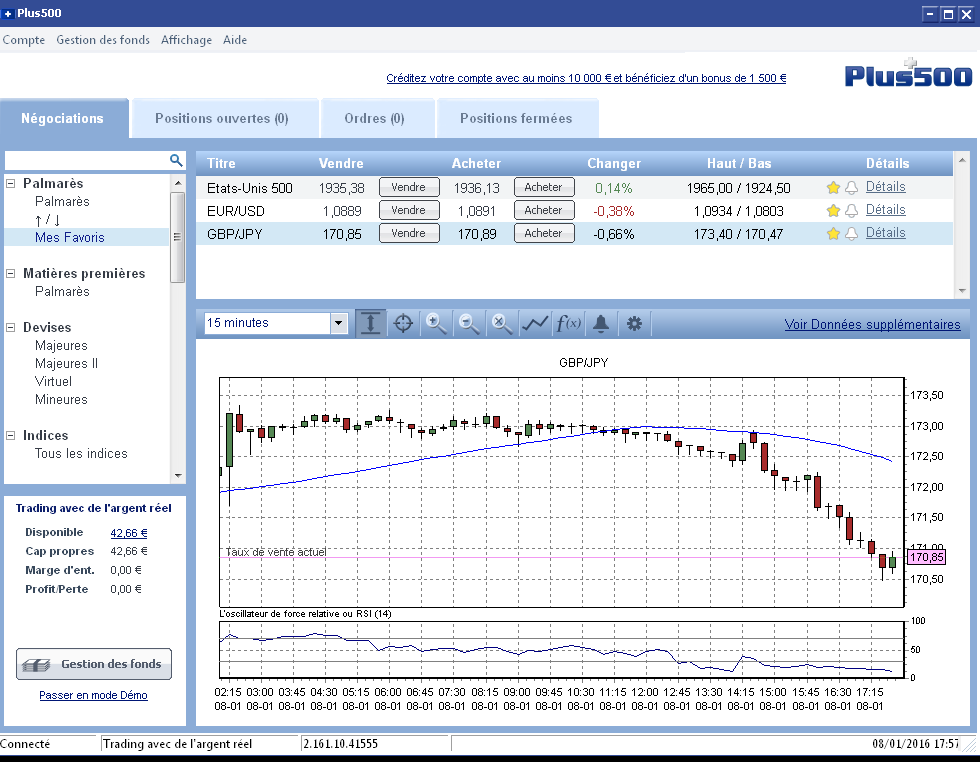The image size is (980, 762).
Task: Select the ↑ / ↓ movers item
Action: (x=48, y=219)
